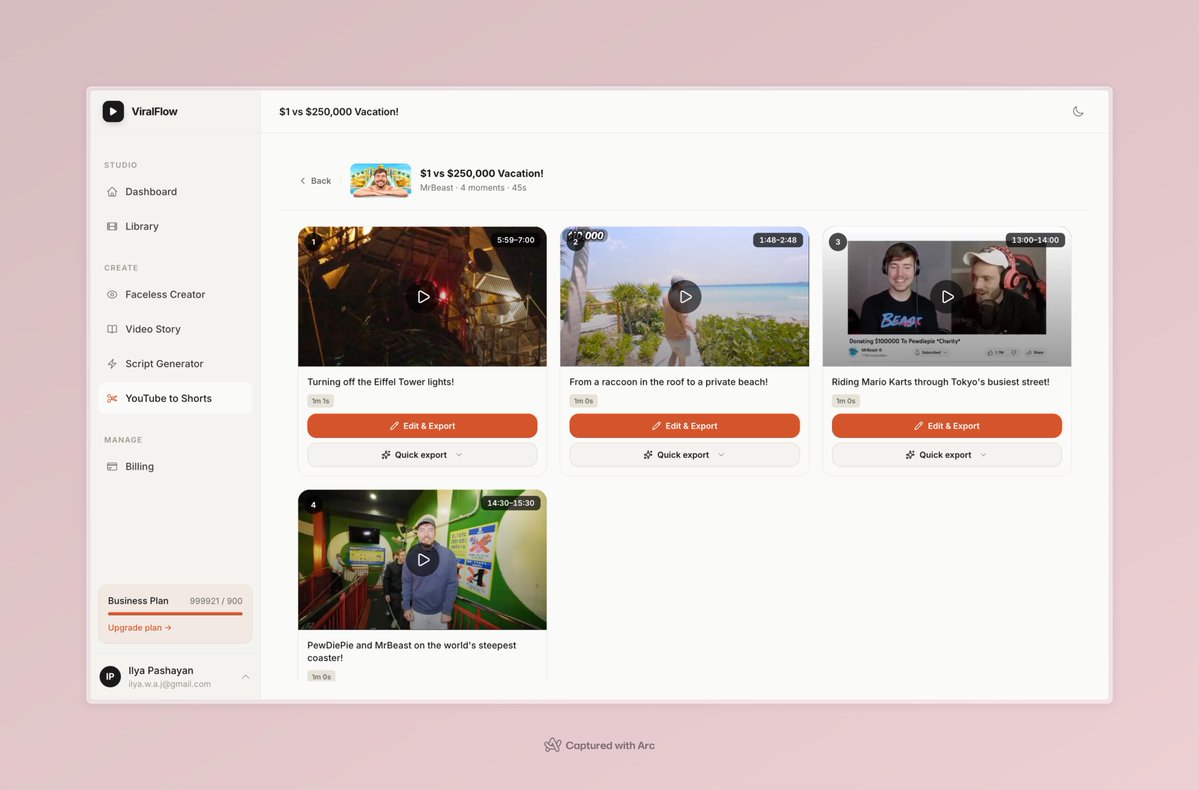Click the 5:59–7:00 timestamp badge
The image size is (1199, 790).
[x=515, y=240]
